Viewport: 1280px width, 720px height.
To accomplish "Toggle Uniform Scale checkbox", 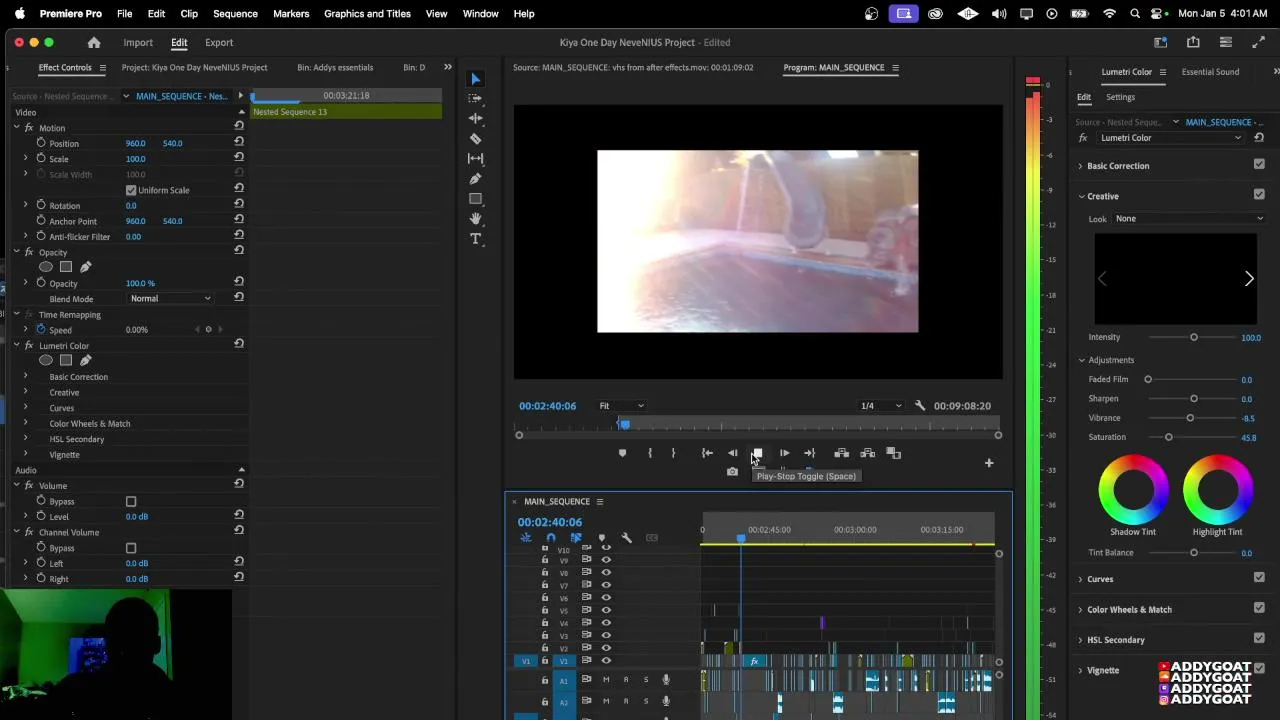I will [x=131, y=190].
